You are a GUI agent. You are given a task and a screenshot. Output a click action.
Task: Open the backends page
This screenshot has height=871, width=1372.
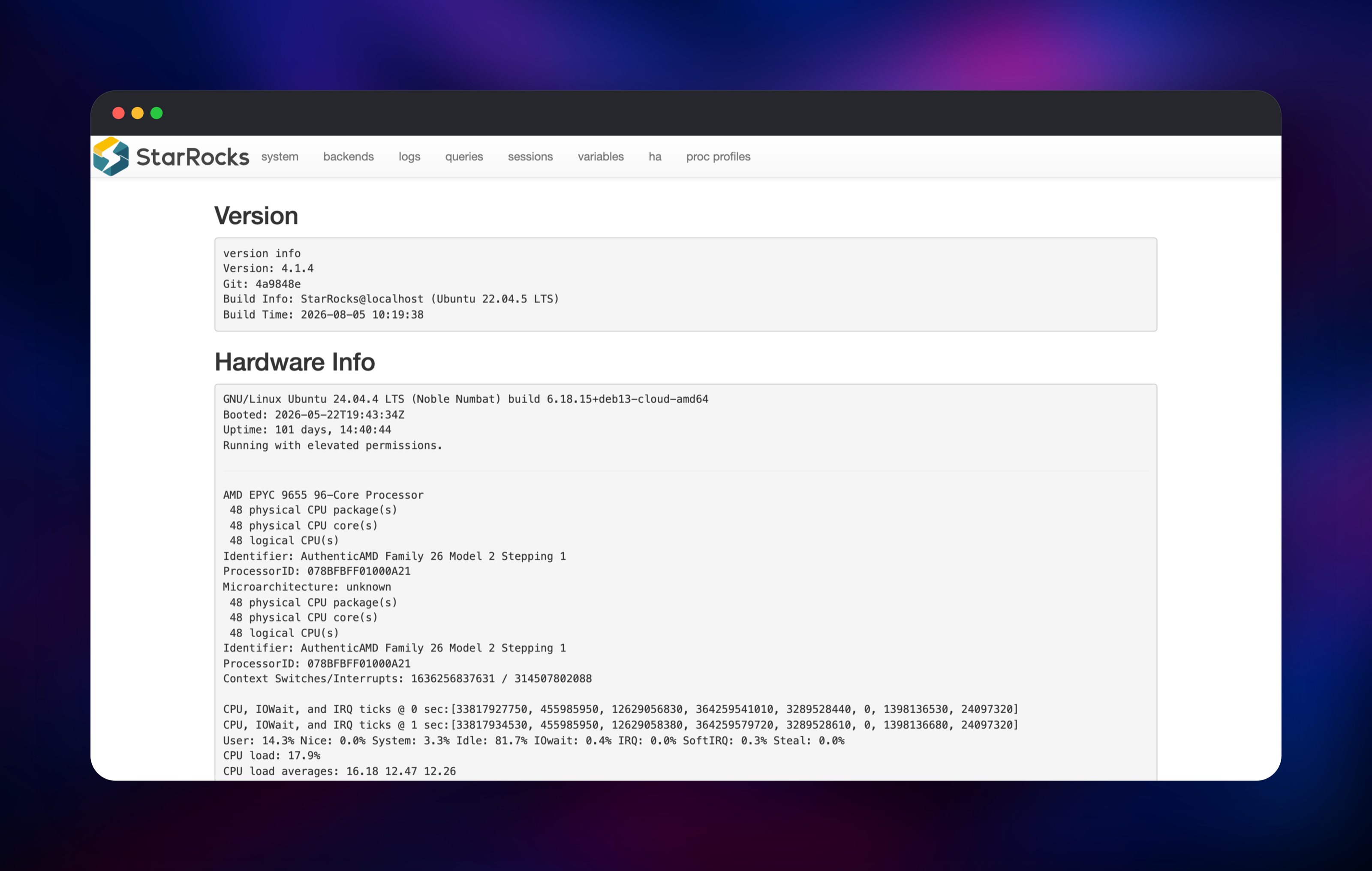(349, 157)
